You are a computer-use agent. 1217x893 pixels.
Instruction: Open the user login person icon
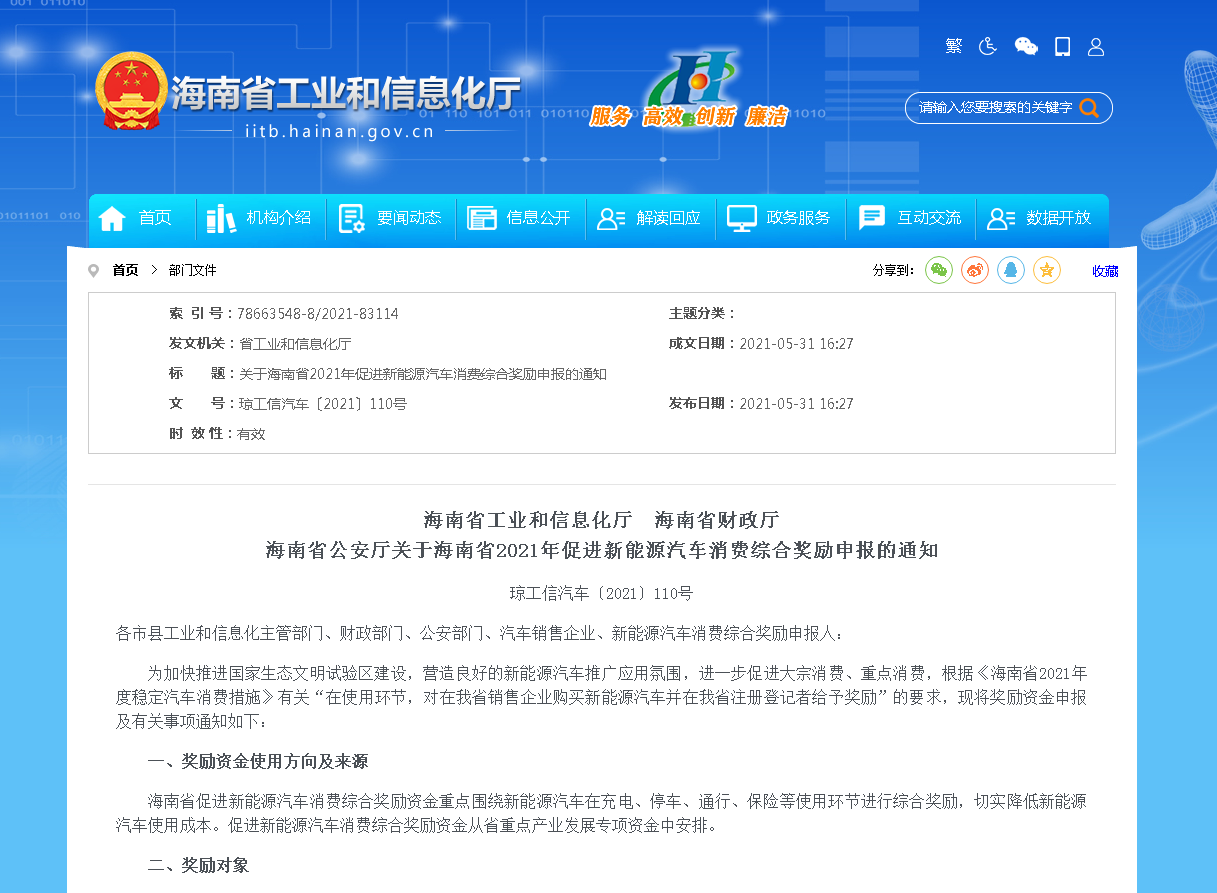pos(1096,46)
